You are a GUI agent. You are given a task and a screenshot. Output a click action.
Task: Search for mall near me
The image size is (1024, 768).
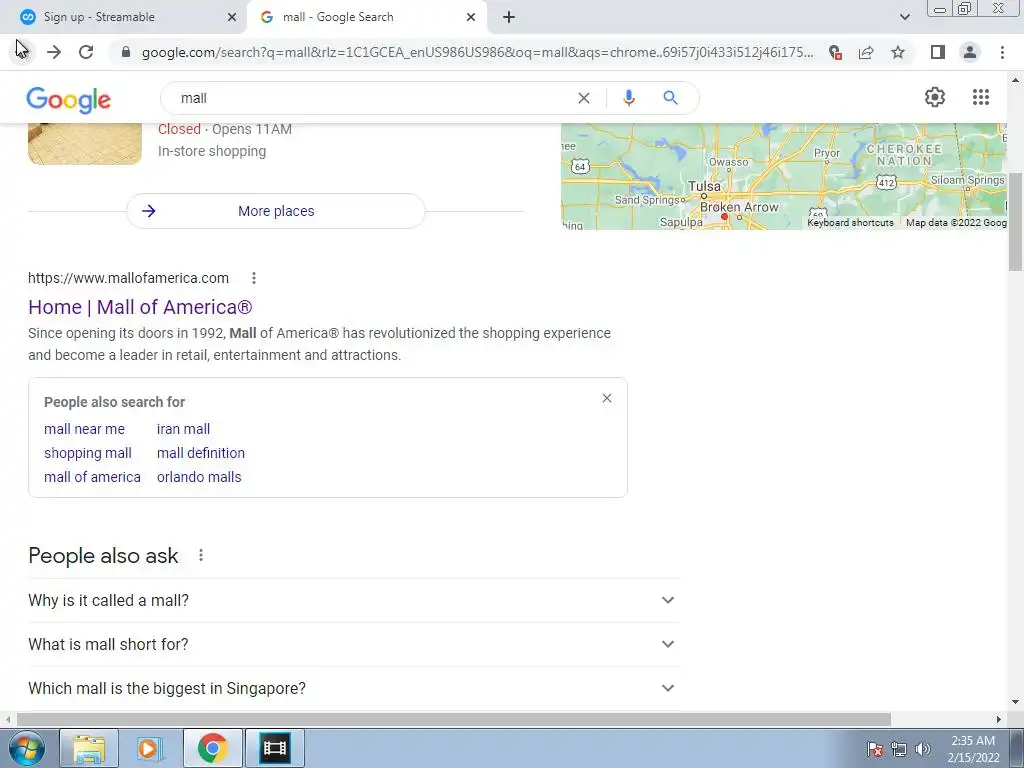coord(84,429)
